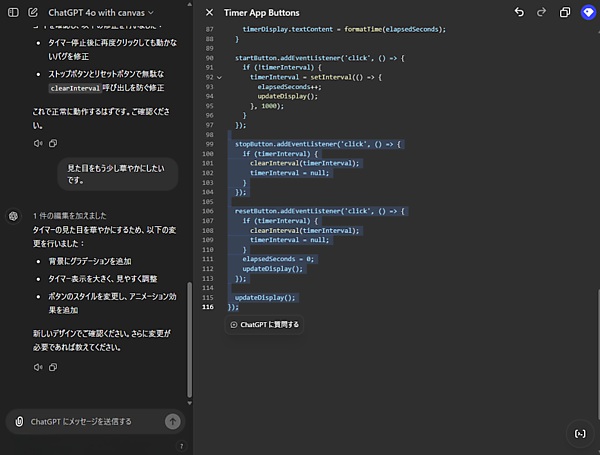Click the ChatGPTに質問する popup button
The height and width of the screenshot is (455, 600).
[264, 324]
